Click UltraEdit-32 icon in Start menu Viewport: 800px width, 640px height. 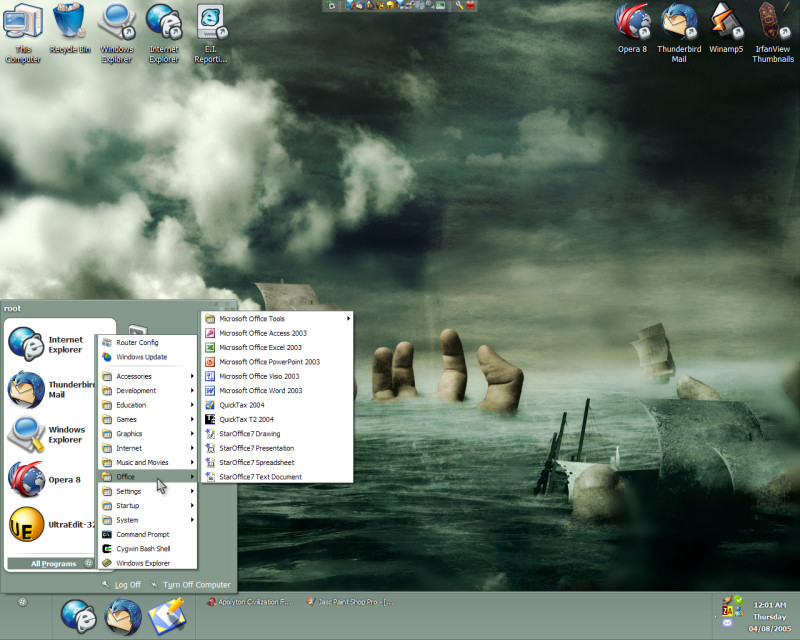tap(26, 524)
